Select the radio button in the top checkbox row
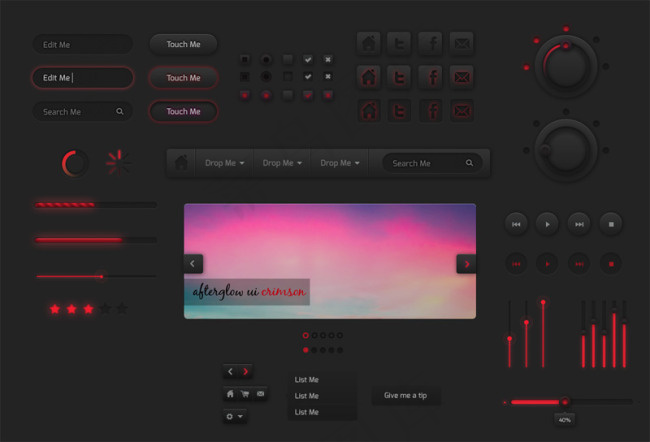This screenshot has height=442, width=650. click(266, 59)
